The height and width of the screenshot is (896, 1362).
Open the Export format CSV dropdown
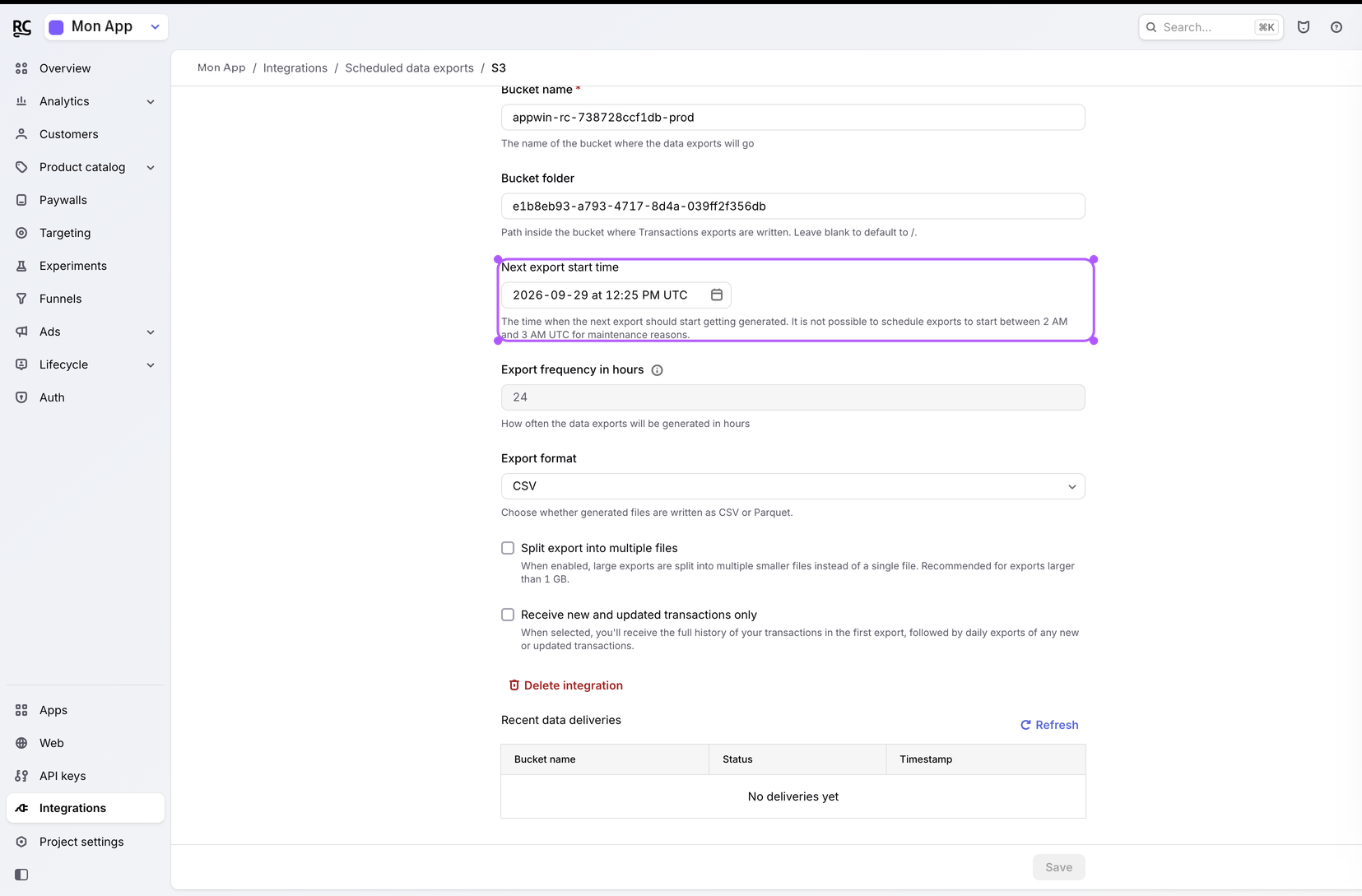(793, 486)
